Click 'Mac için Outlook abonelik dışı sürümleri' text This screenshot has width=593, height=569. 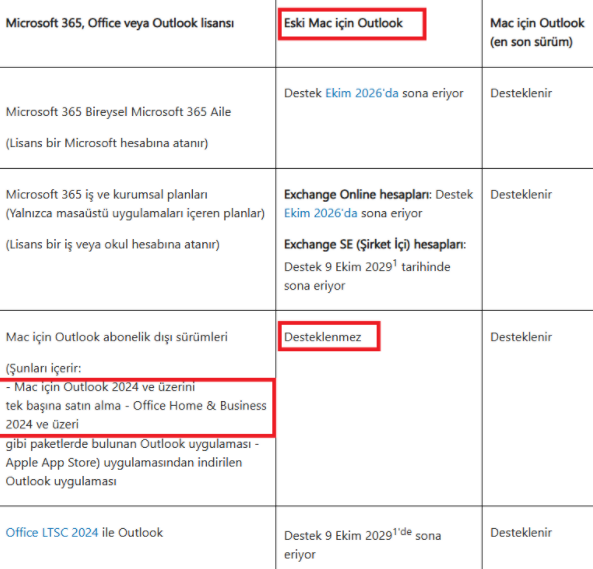click(116, 337)
